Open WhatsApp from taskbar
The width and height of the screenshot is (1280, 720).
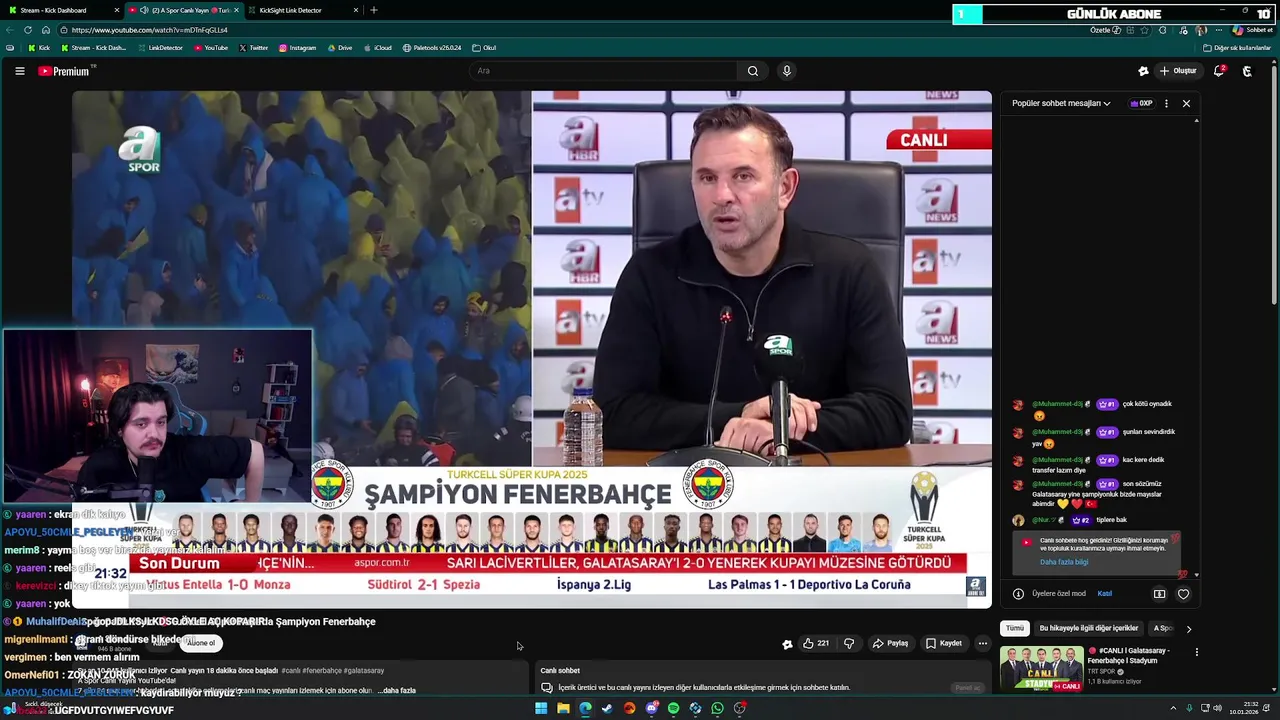coord(717,708)
